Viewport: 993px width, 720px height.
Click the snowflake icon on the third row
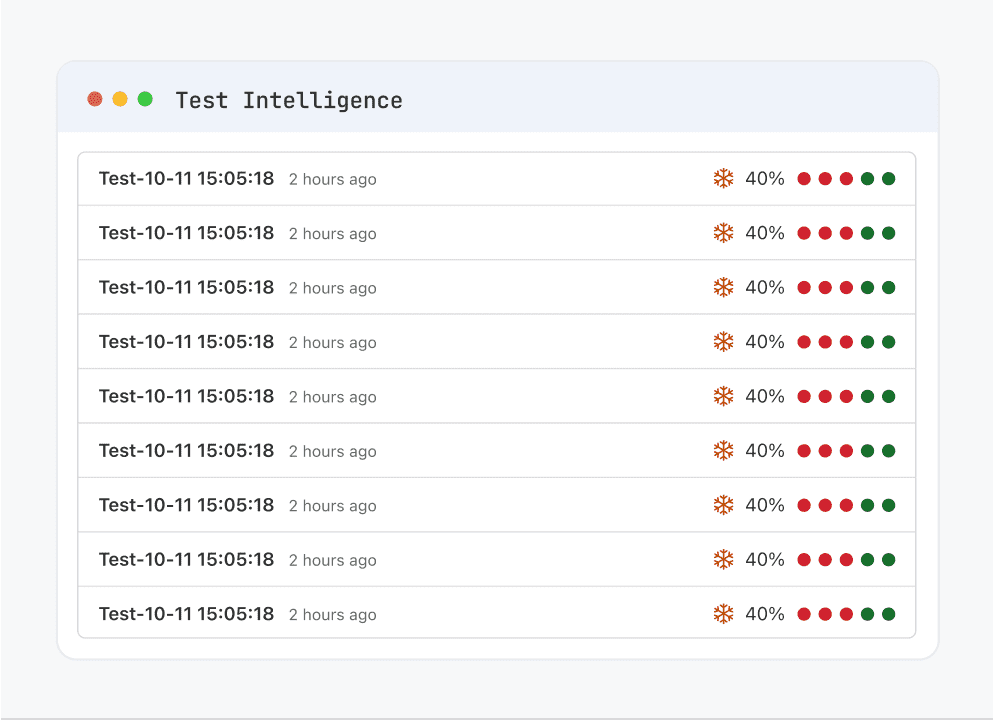pyautogui.click(x=722, y=287)
